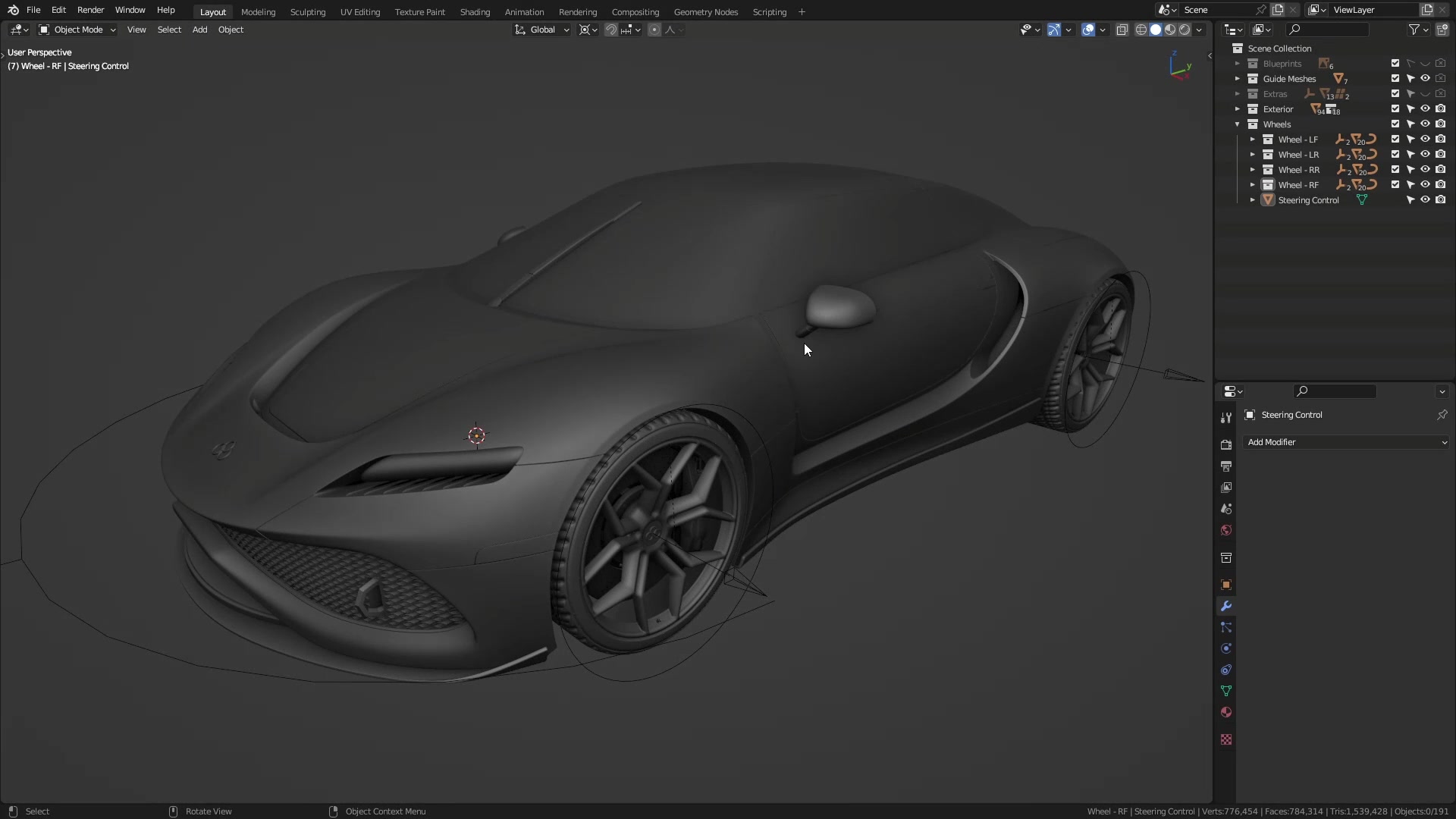Open the Global transform orientation dropdown
The height and width of the screenshot is (819, 1456).
(541, 30)
